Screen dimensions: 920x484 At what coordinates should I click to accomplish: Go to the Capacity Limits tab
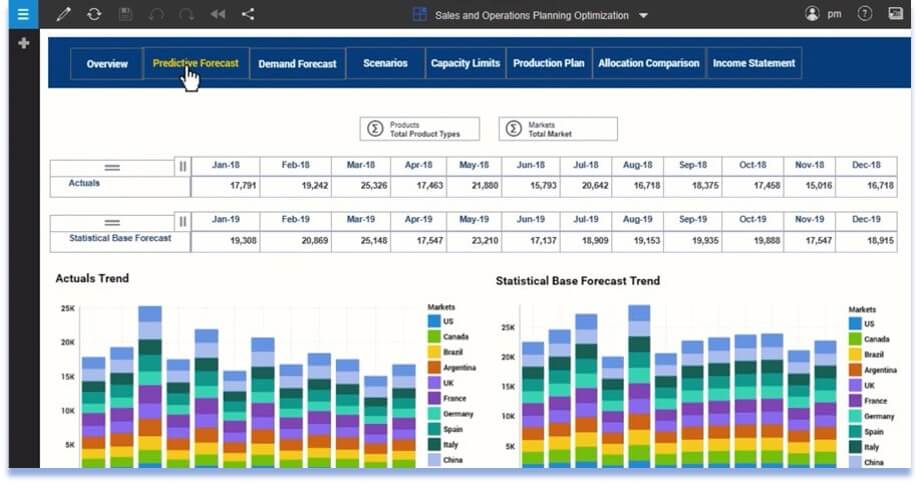(465, 63)
